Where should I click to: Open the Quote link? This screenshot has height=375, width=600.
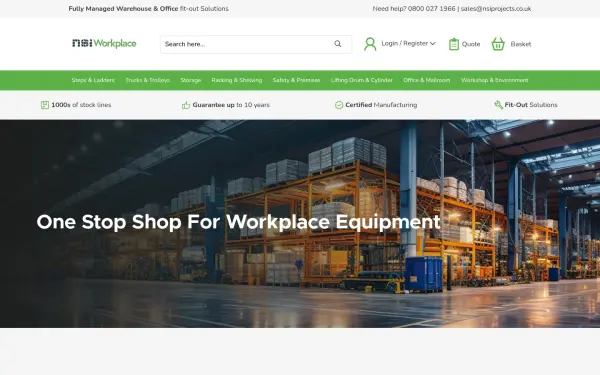tap(471, 44)
